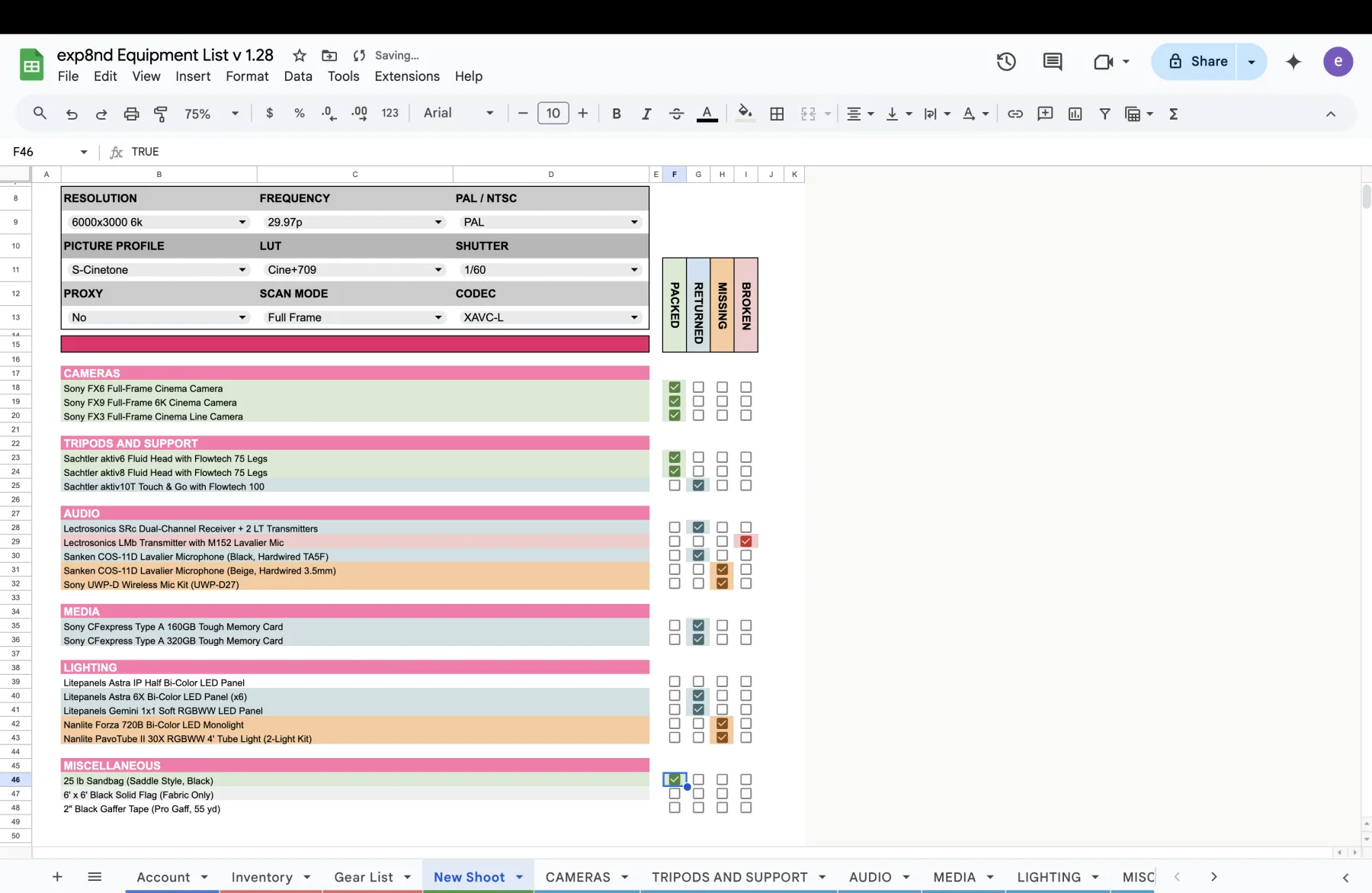This screenshot has width=1372, height=893.
Task: Click the search menus magnifier icon
Action: (x=40, y=114)
